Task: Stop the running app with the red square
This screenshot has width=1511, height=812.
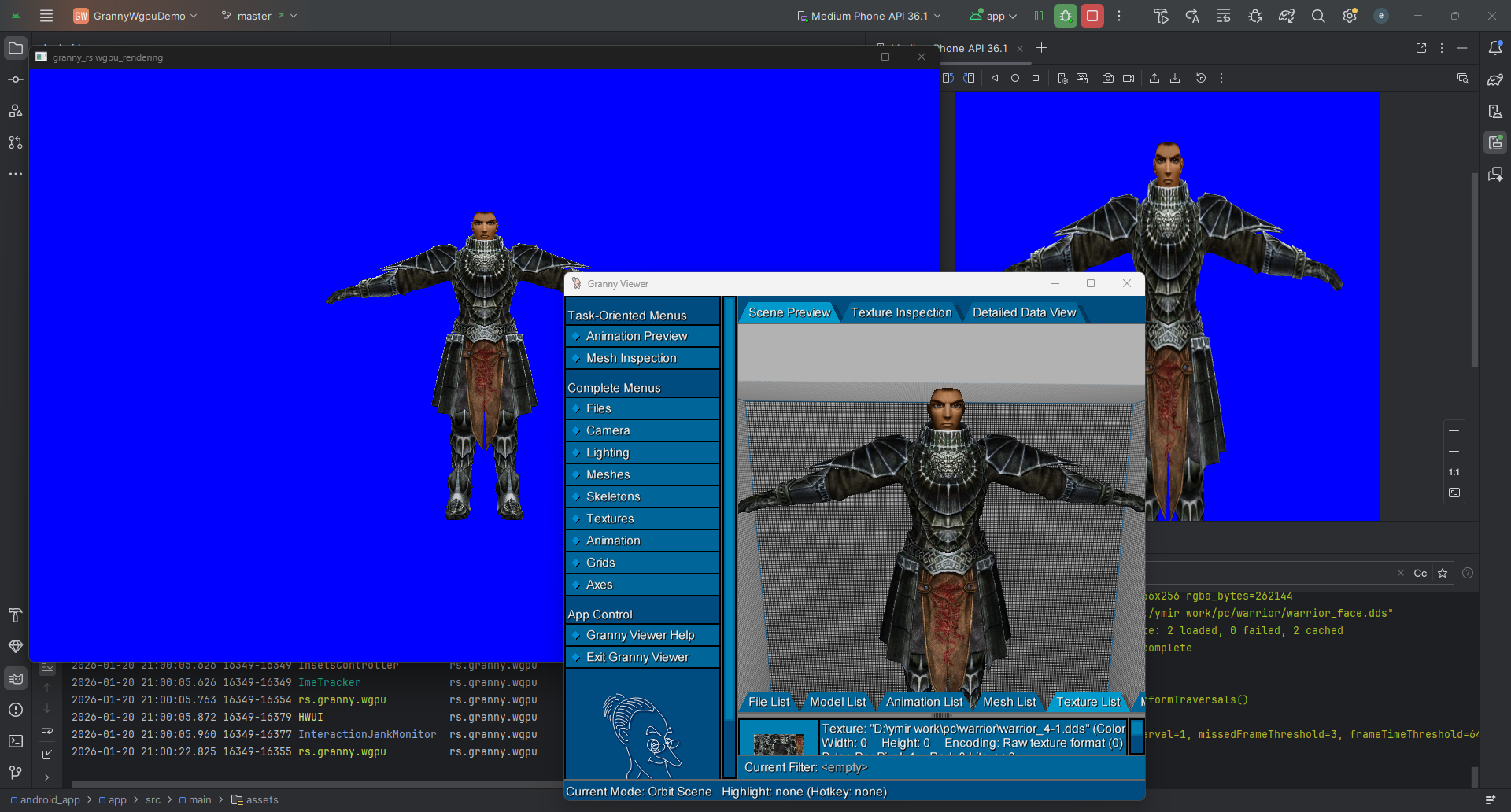Action: coord(1092,16)
